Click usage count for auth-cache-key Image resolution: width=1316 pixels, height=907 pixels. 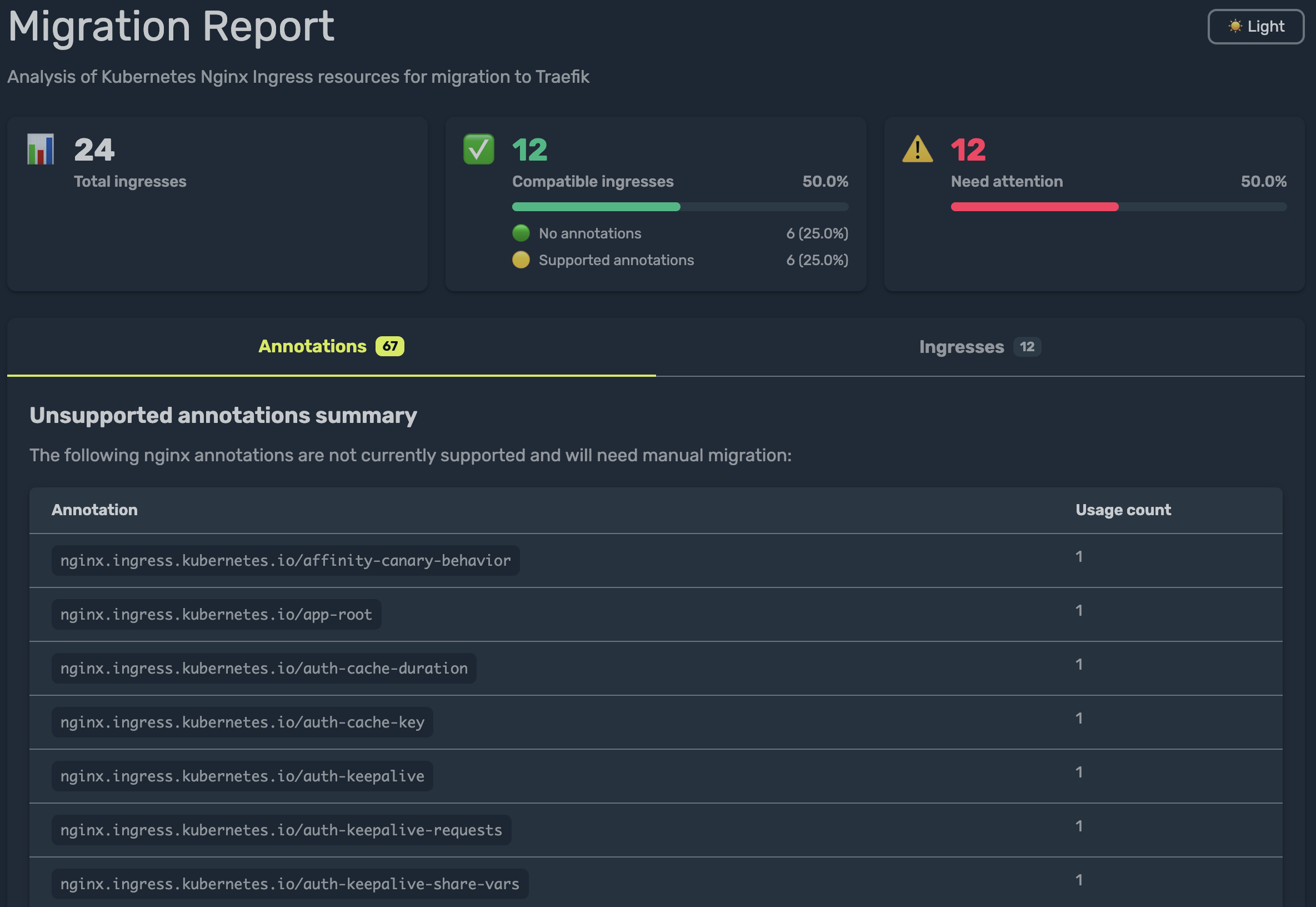[x=1079, y=719]
